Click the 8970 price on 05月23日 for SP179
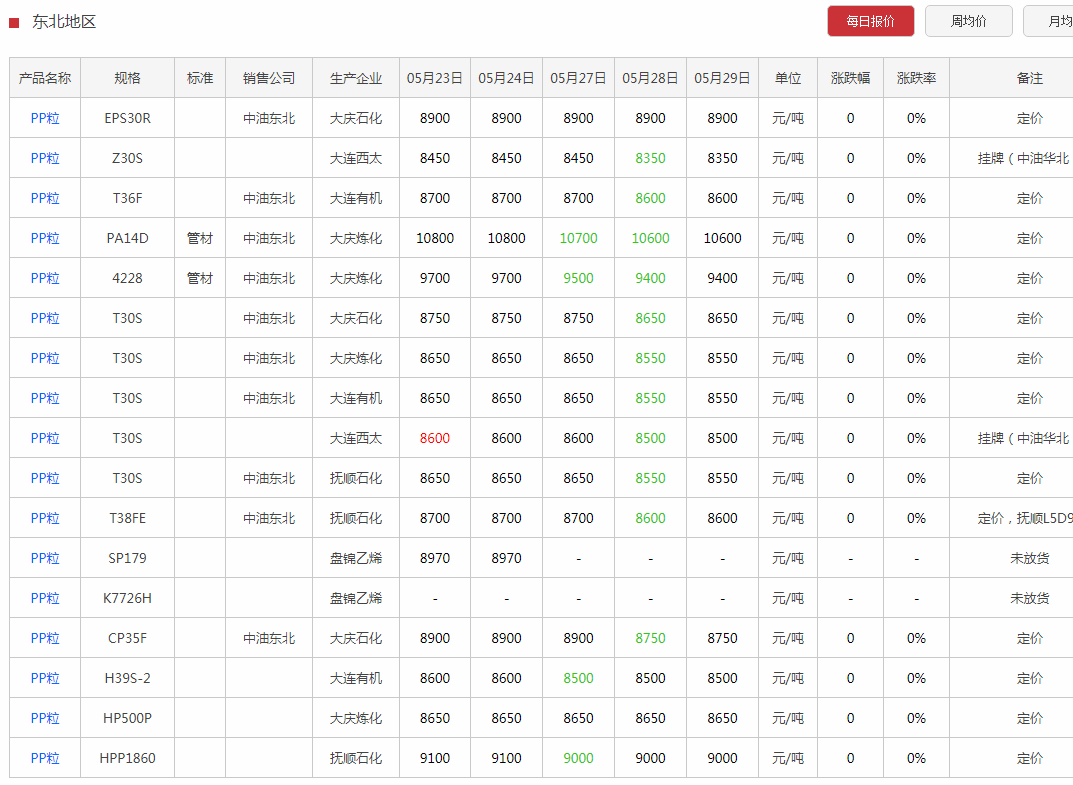 pos(435,558)
